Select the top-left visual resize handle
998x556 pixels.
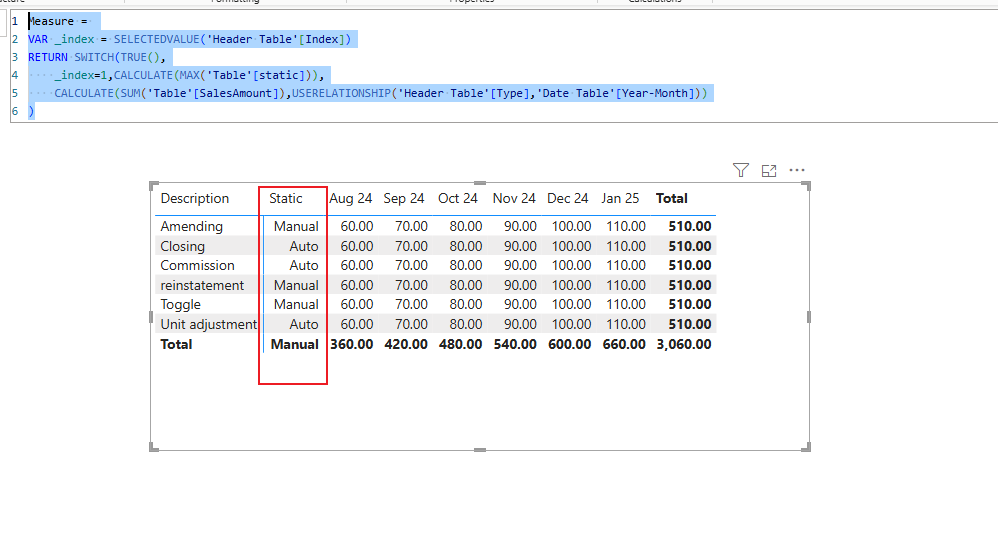coord(153,186)
